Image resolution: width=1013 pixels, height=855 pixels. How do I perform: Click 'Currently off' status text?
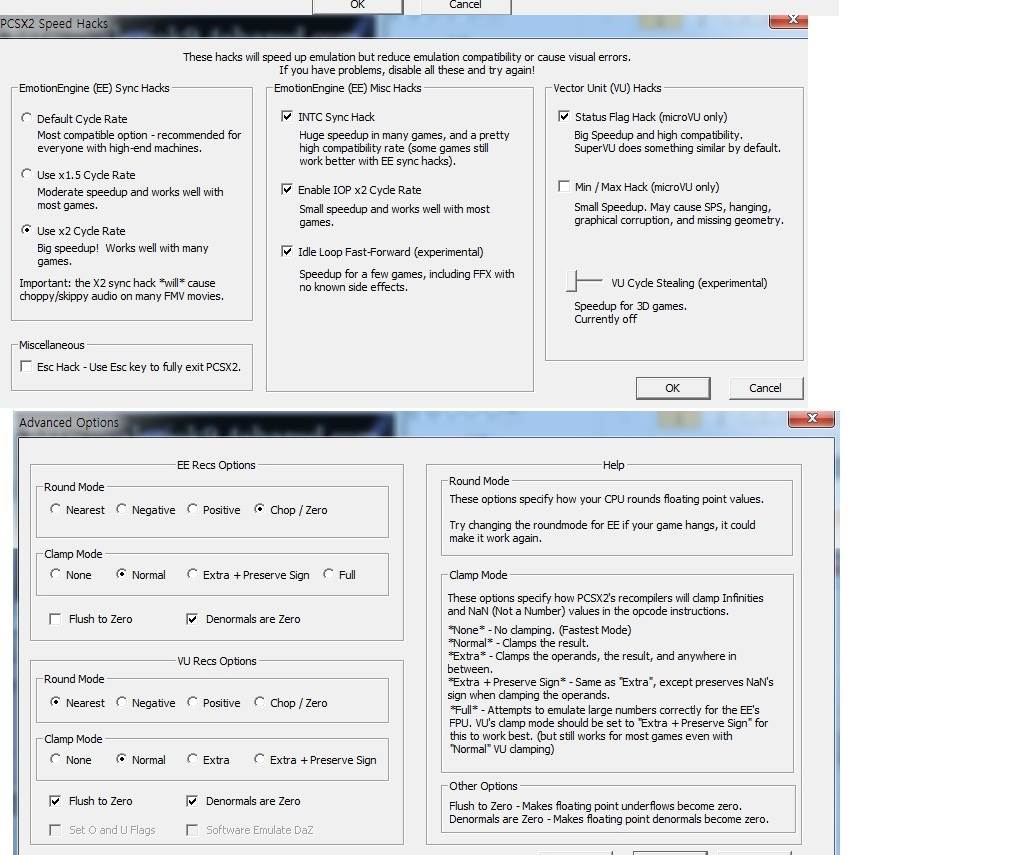pyautogui.click(x=605, y=319)
